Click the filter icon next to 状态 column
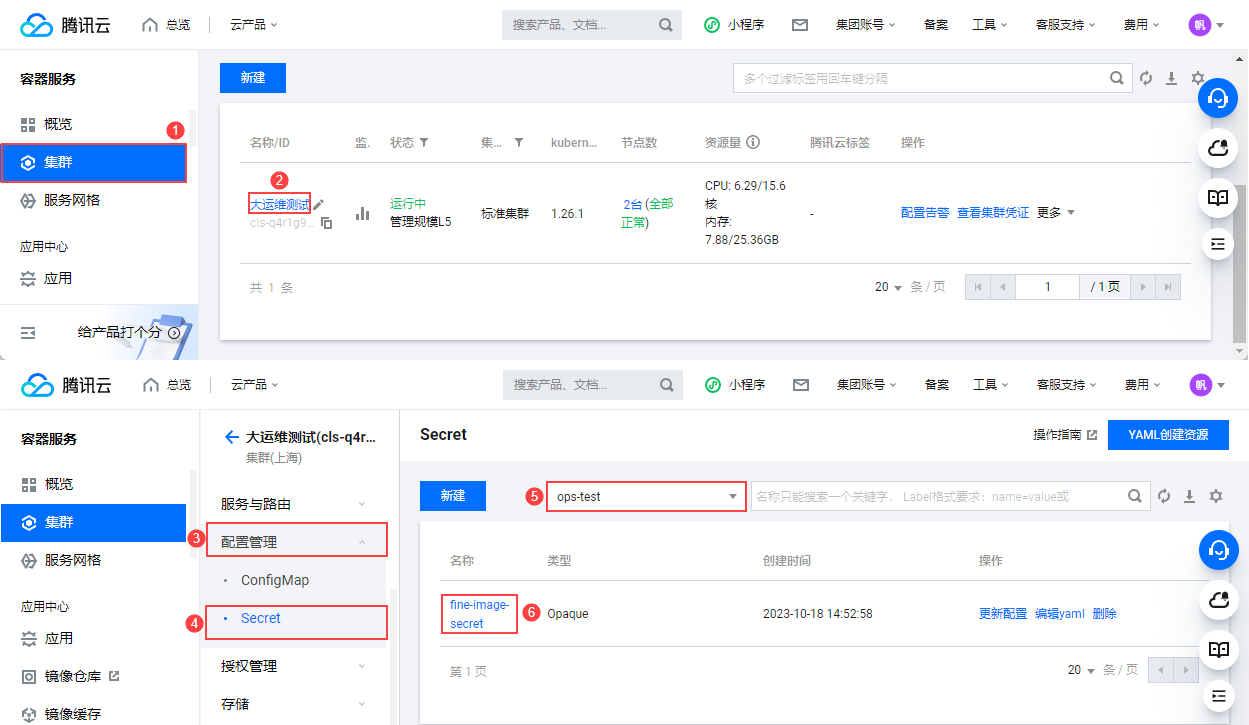 424,143
